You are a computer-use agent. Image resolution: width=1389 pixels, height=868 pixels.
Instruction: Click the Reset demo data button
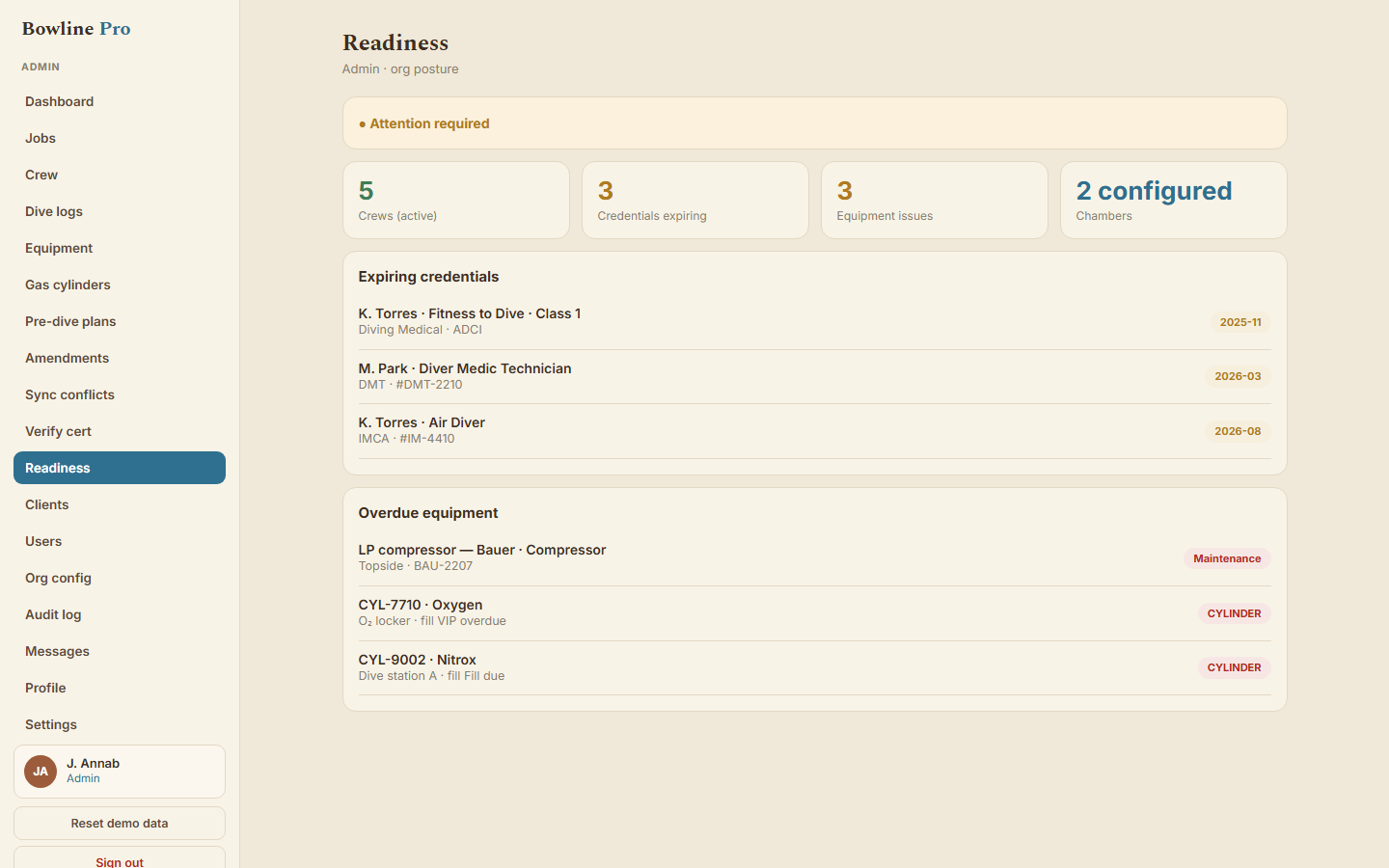tap(120, 824)
